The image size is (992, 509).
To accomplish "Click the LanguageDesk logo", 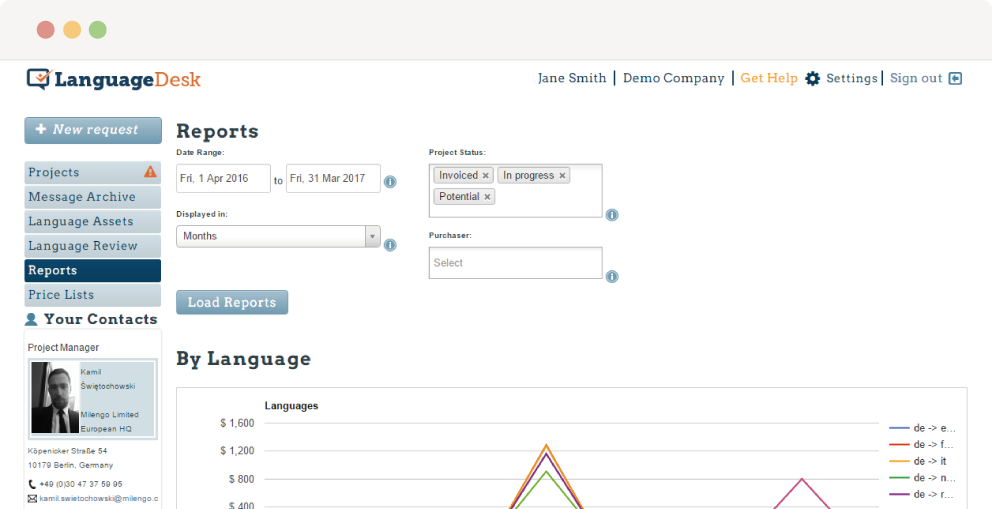I will 114,79.
